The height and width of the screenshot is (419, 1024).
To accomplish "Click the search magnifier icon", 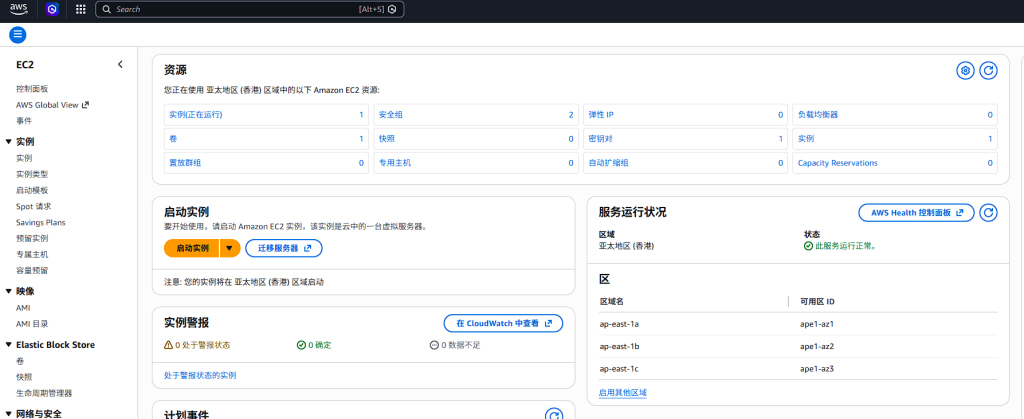I will click(x=107, y=9).
